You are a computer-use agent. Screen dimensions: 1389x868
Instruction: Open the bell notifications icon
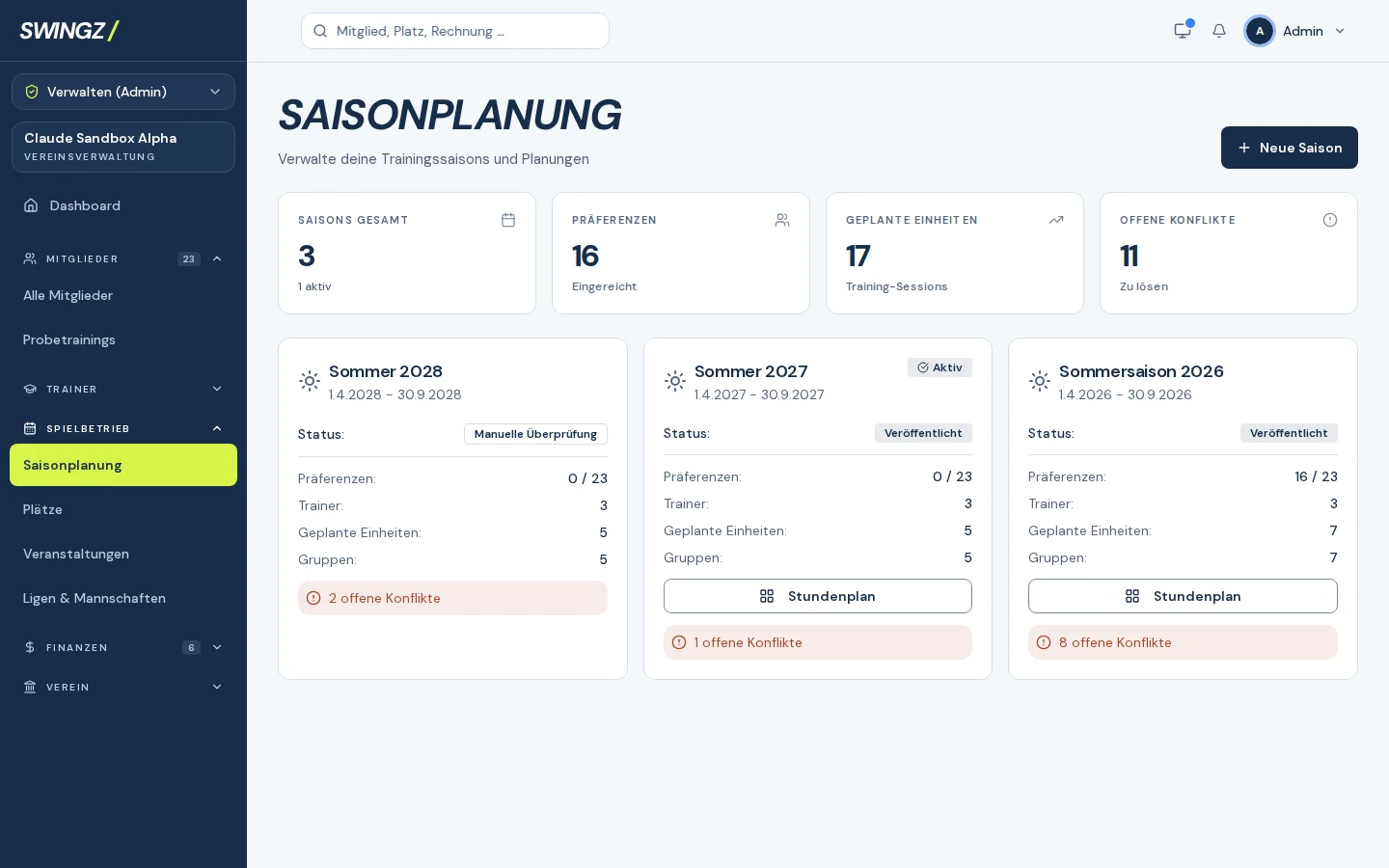tap(1219, 31)
